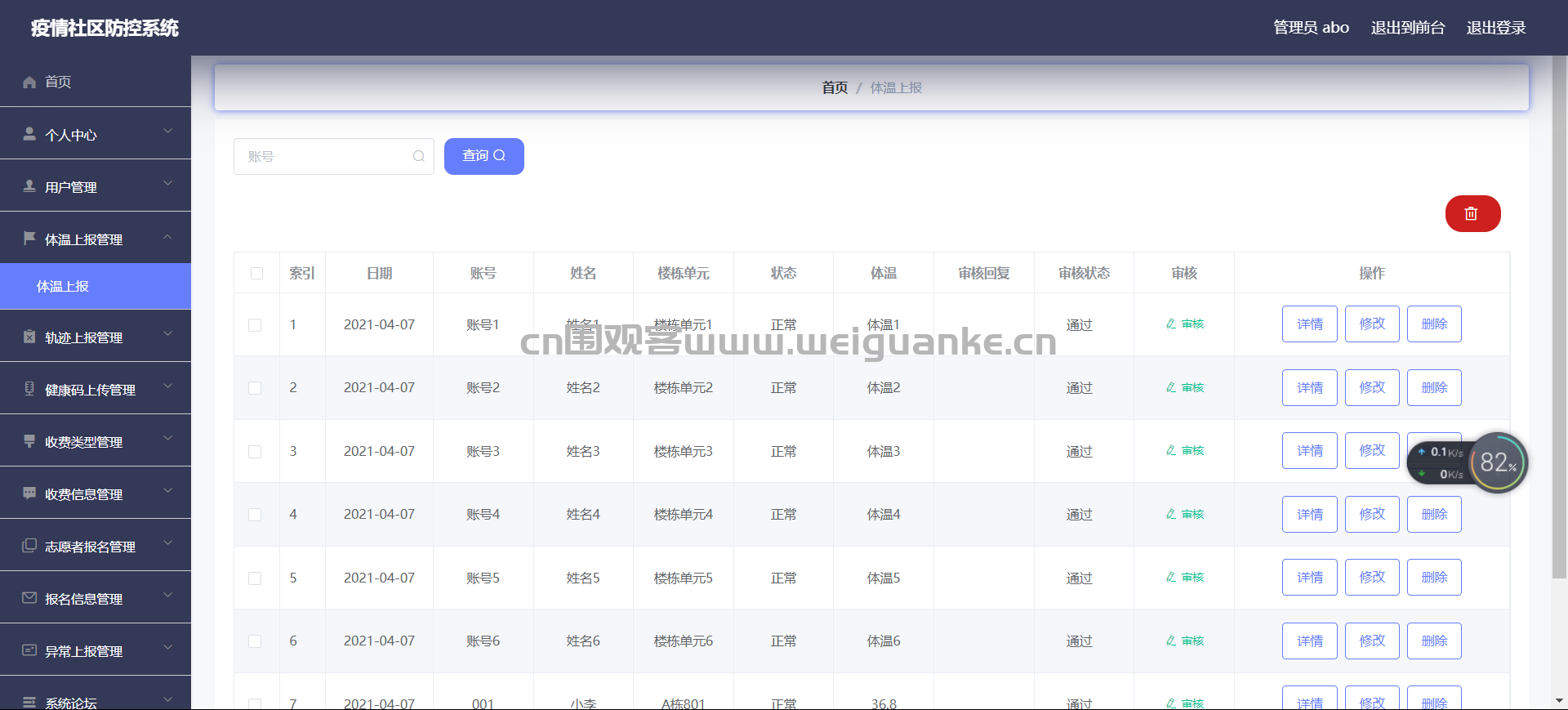
Task: Expand the 志愿者报名管理 menu chevron
Action: tap(167, 543)
